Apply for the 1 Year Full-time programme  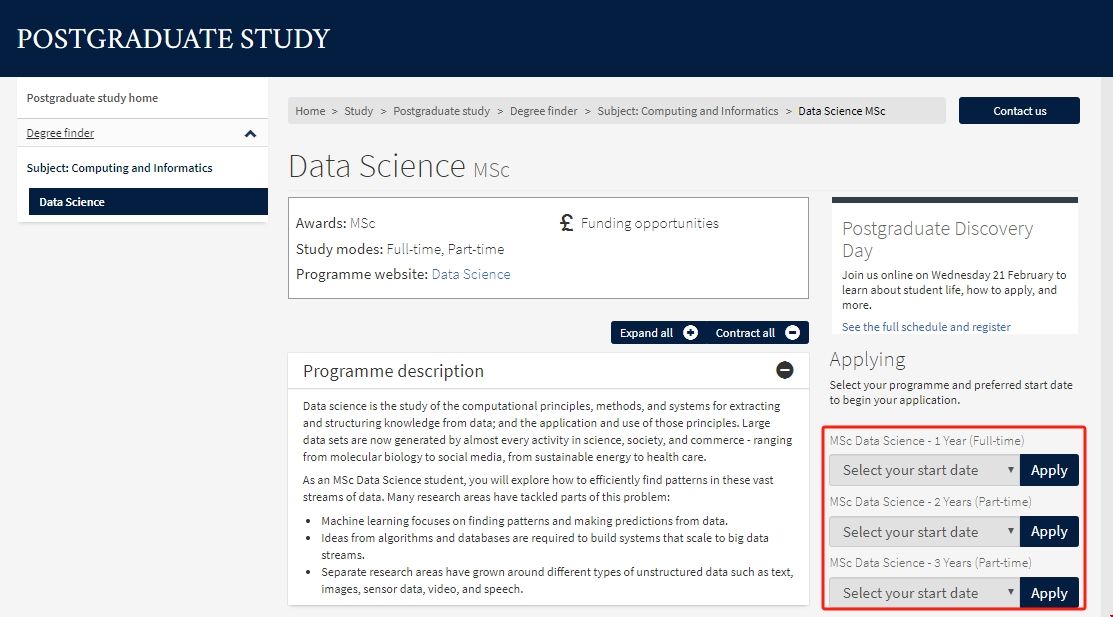click(x=1049, y=470)
